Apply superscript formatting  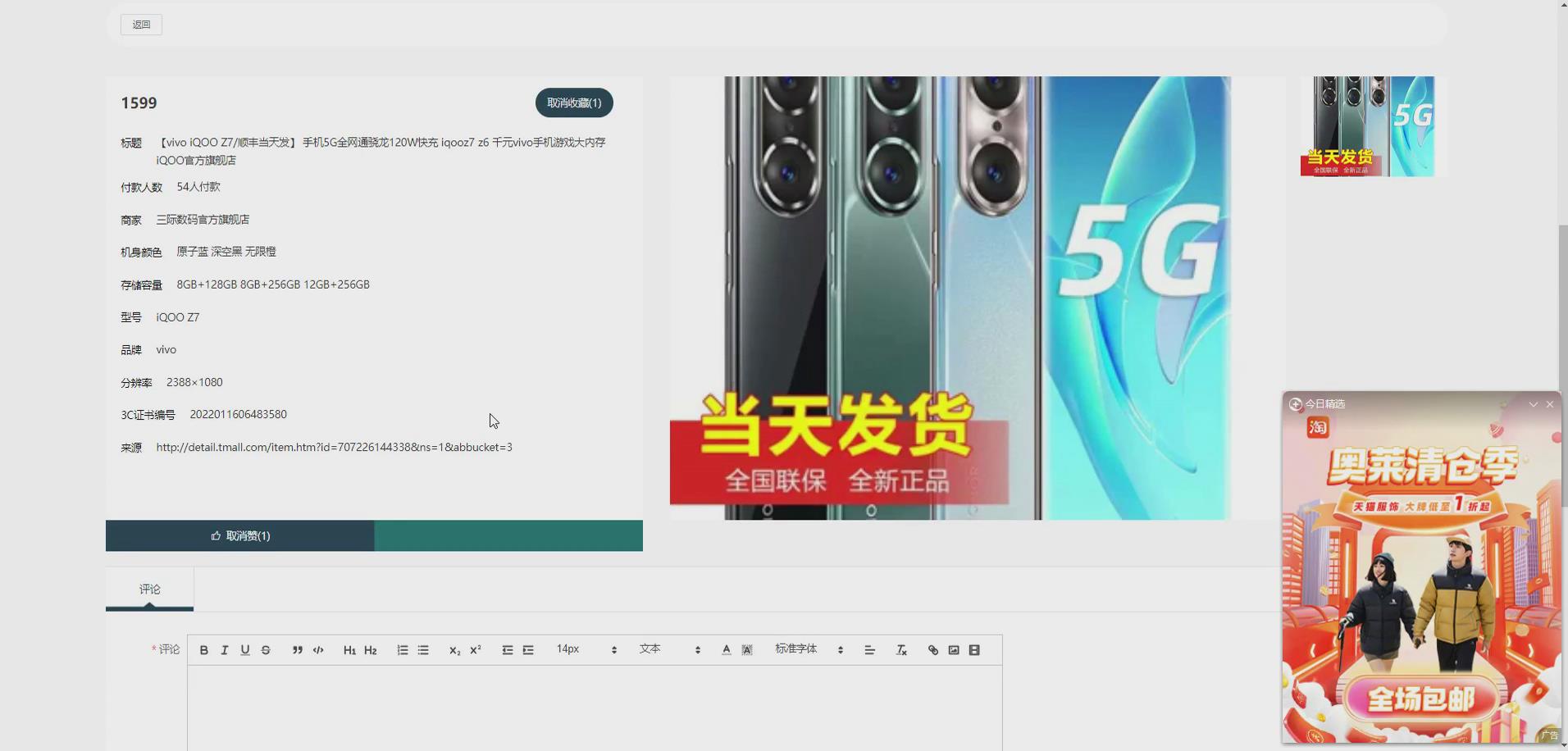click(x=476, y=650)
